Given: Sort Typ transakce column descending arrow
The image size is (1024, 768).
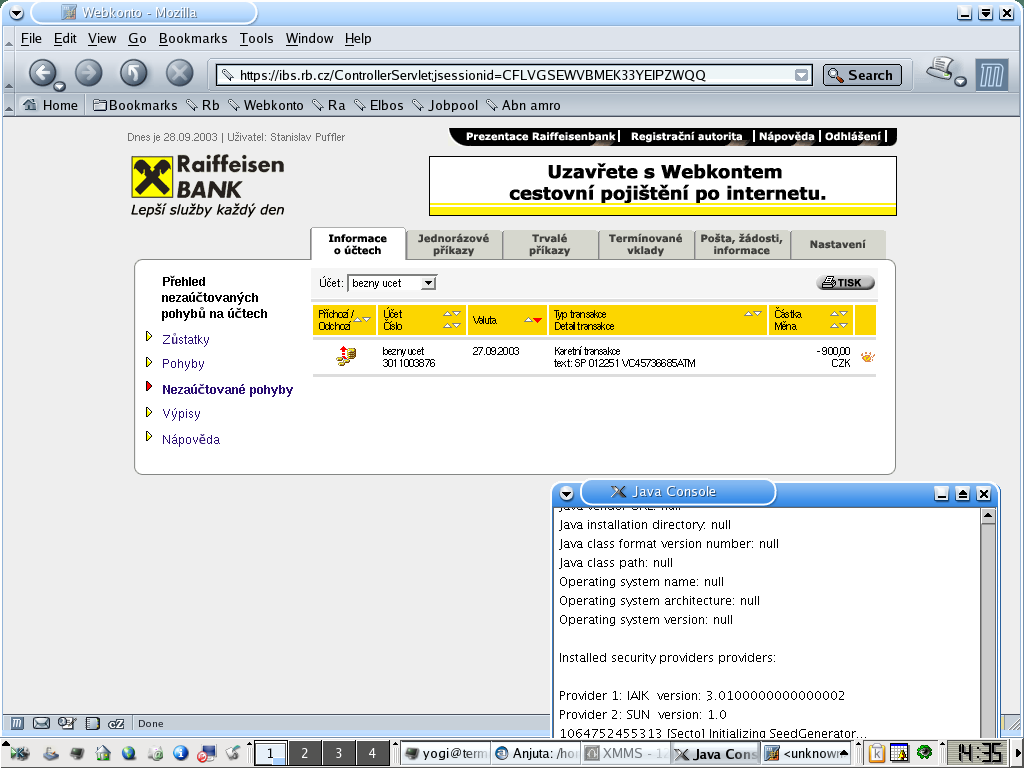Looking at the screenshot, I should tap(758, 314).
